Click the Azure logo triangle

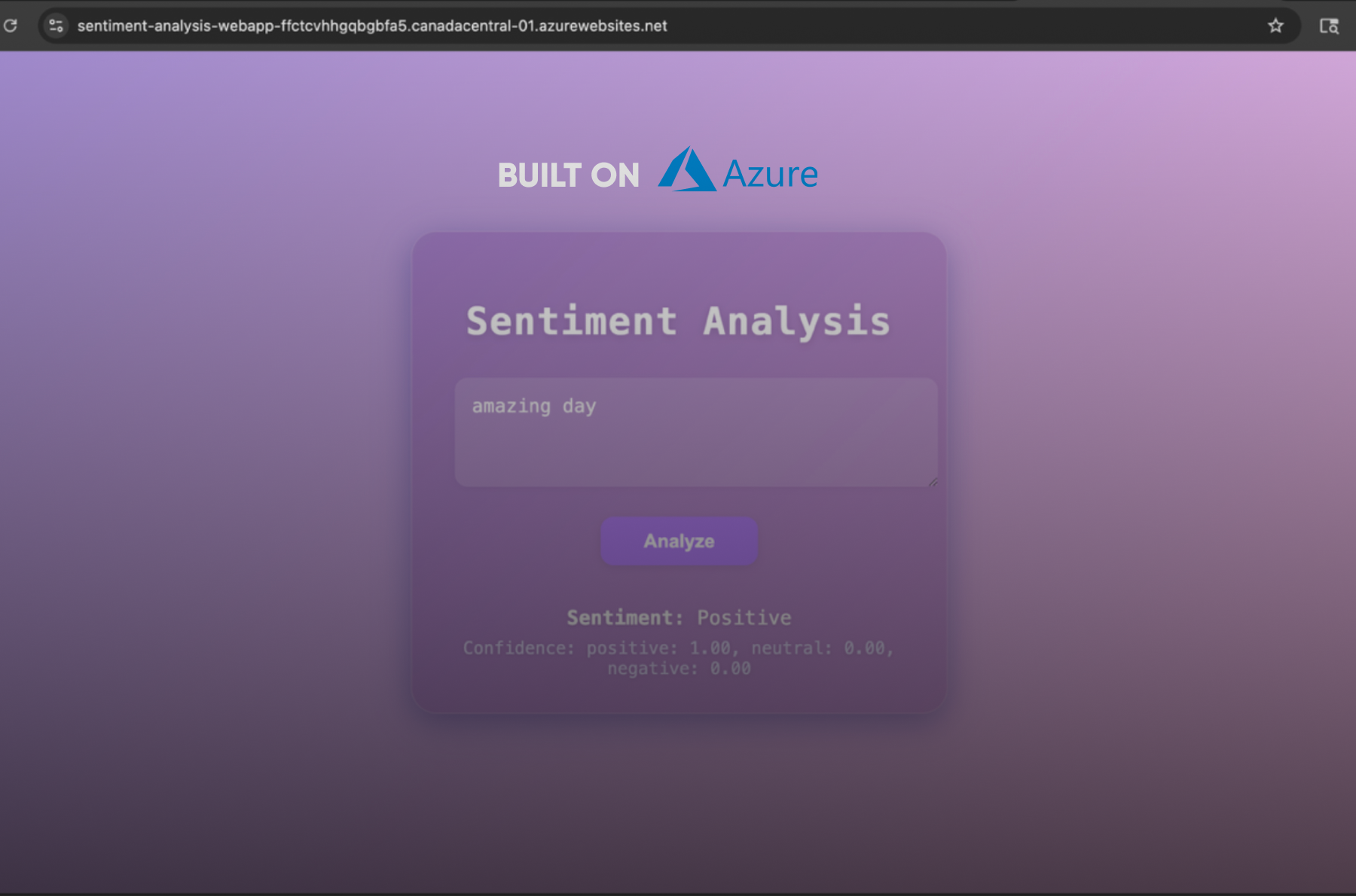686,169
